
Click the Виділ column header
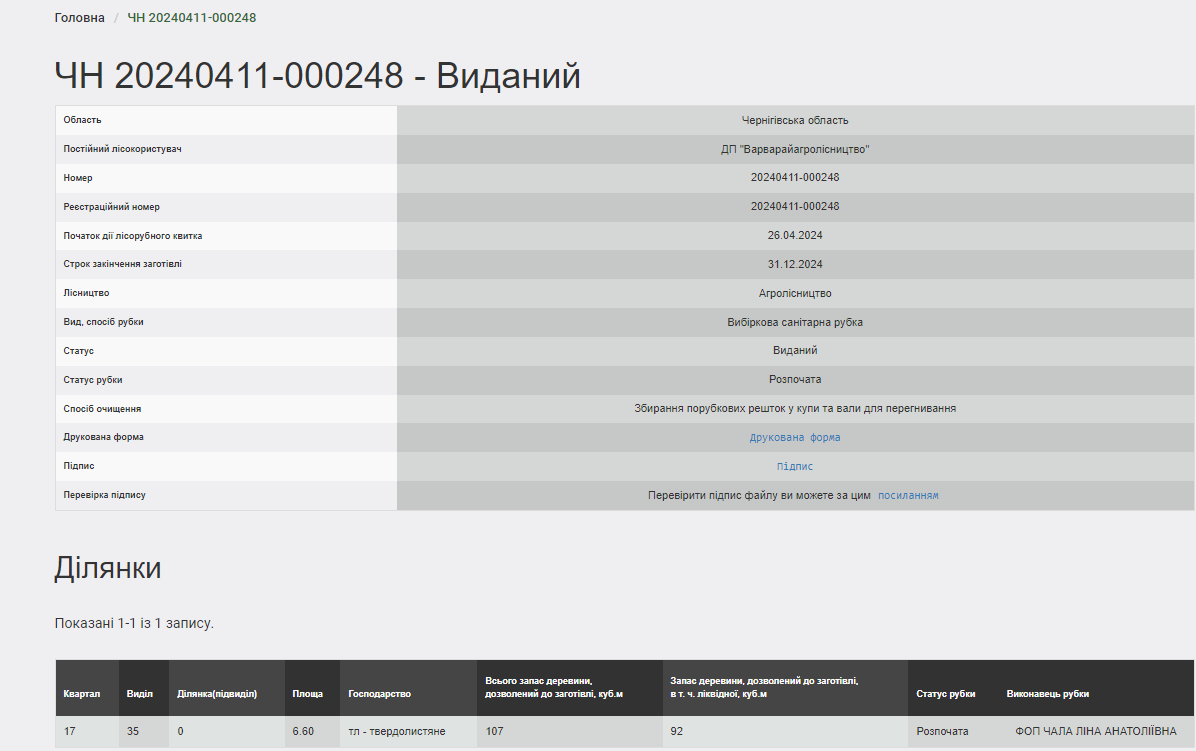point(139,694)
